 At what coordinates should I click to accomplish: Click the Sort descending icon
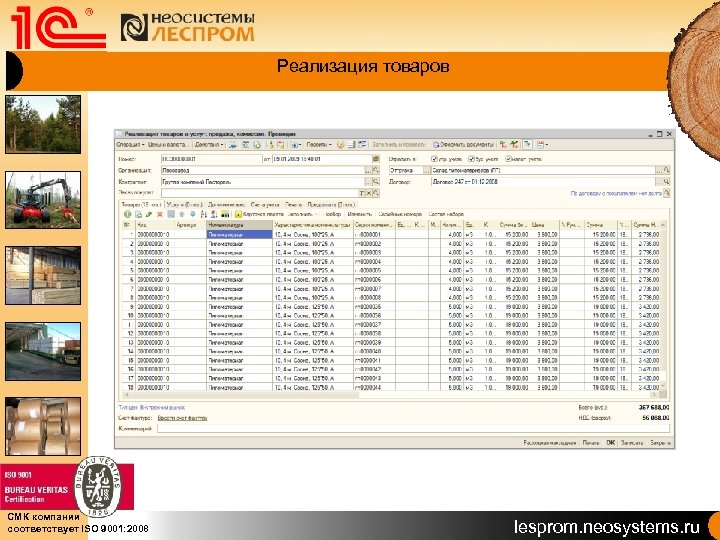(x=214, y=214)
